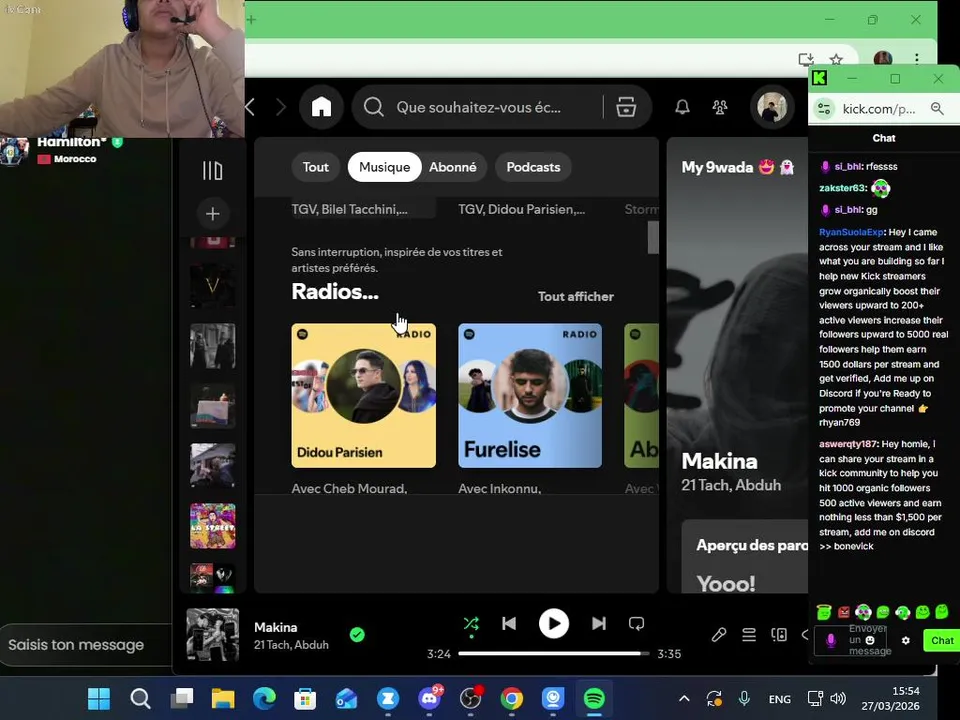Click RyanSuolaExp username in chat
Screen dimensions: 960x720
(x=851, y=232)
